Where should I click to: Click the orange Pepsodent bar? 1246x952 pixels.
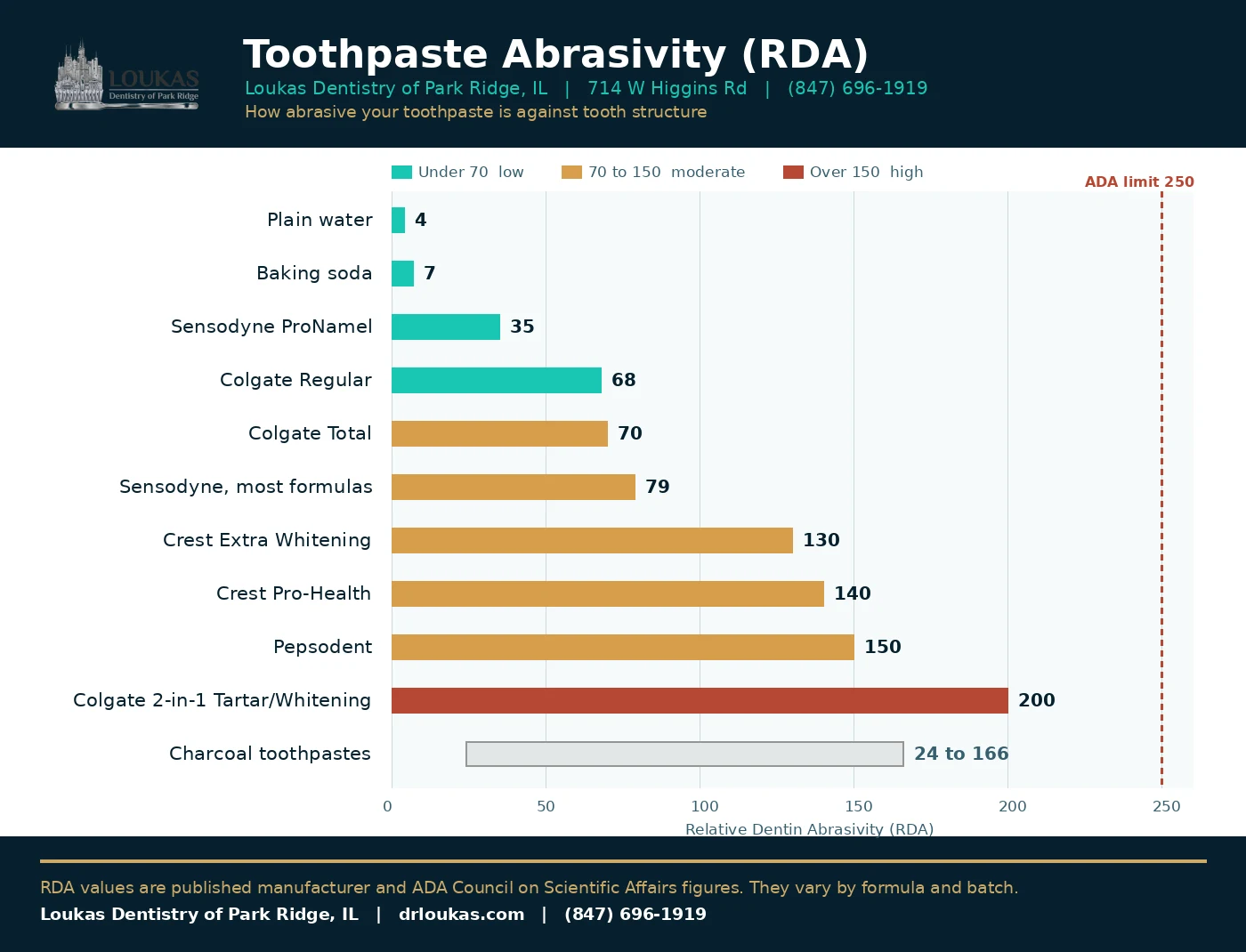click(623, 647)
